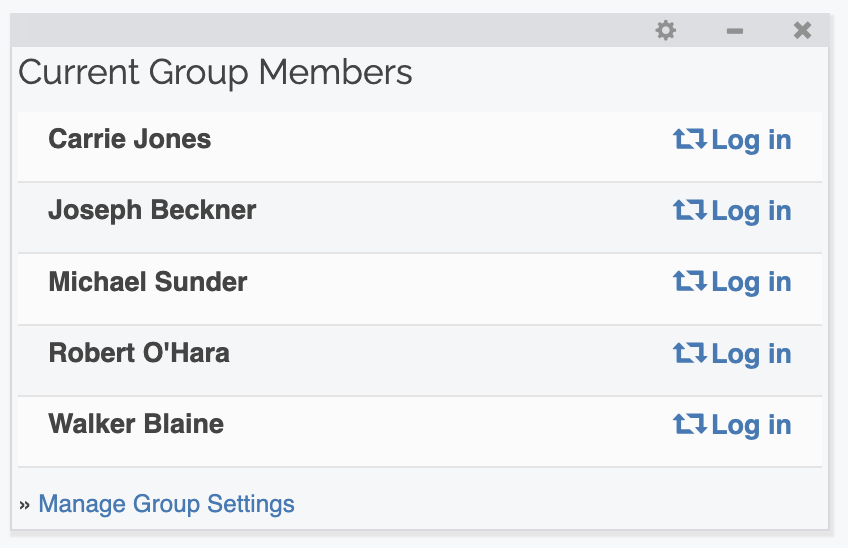Open Manage Group Settings link
This screenshot has width=848, height=548.
[166, 504]
